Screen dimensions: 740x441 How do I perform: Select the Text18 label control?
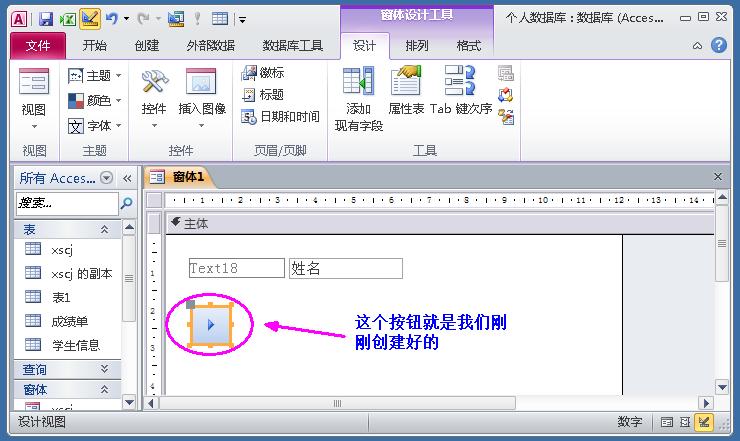coord(237,268)
